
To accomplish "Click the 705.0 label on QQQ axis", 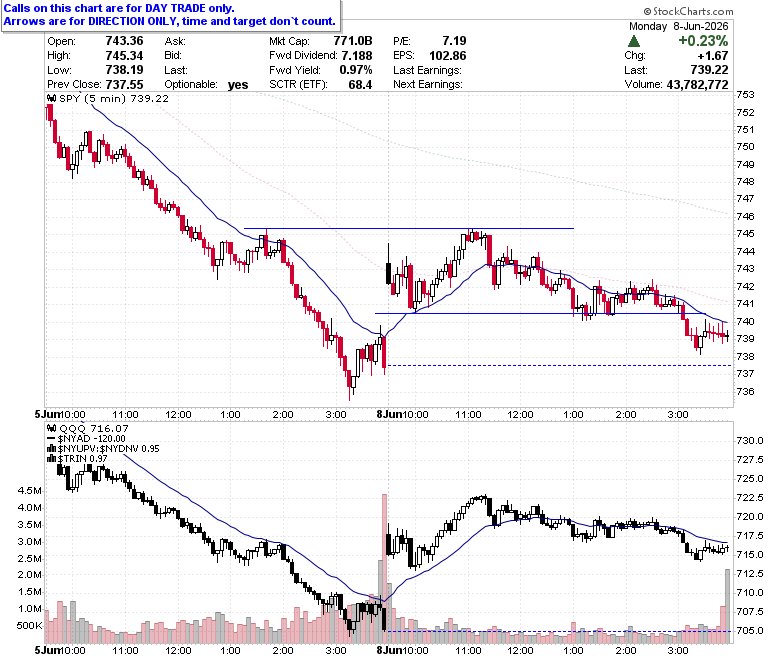I will [x=750, y=630].
